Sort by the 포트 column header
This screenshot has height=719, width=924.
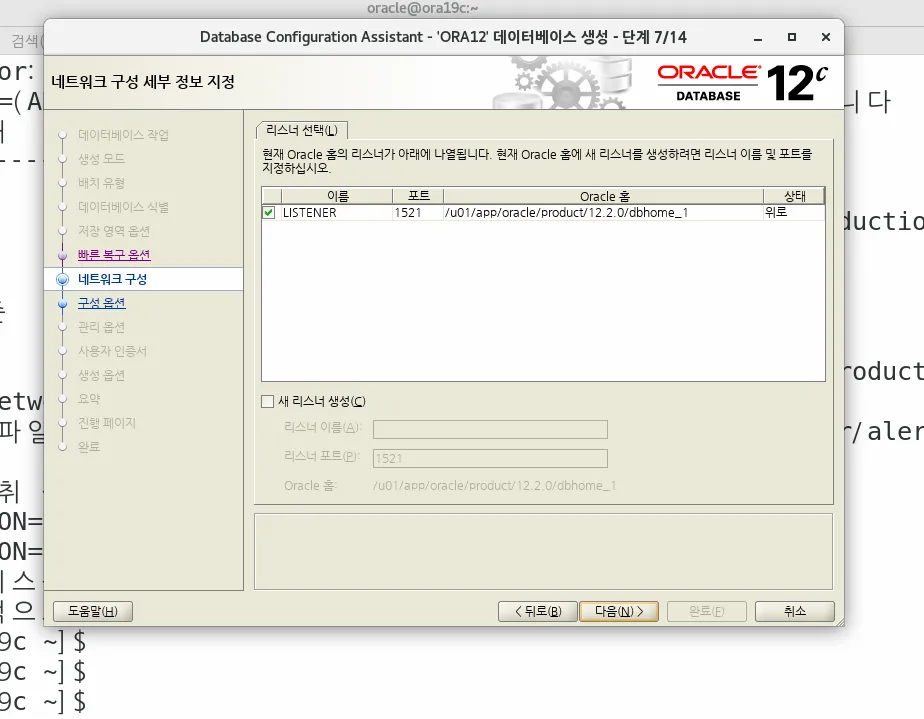click(x=418, y=196)
